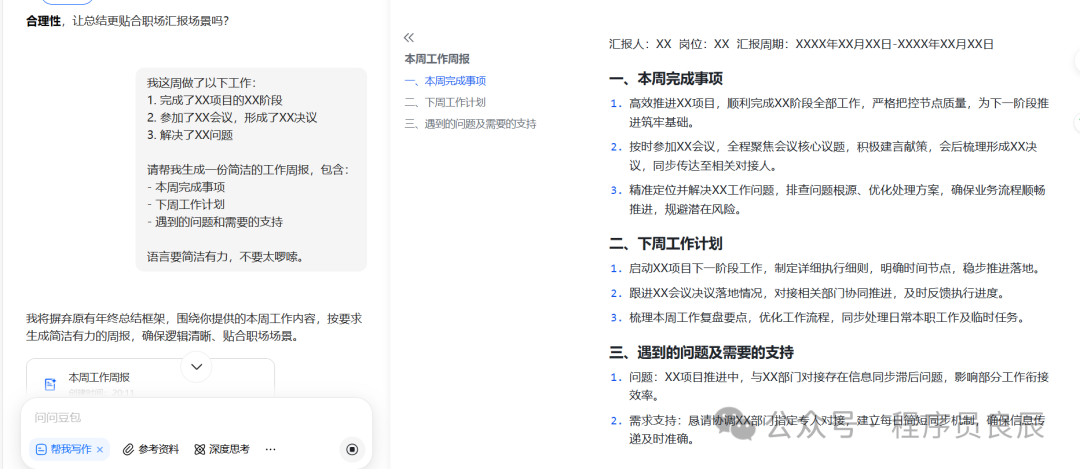1080x469 pixels.
Task: Click the user message bubble 我这周做了以下工作
Action: tap(251, 169)
